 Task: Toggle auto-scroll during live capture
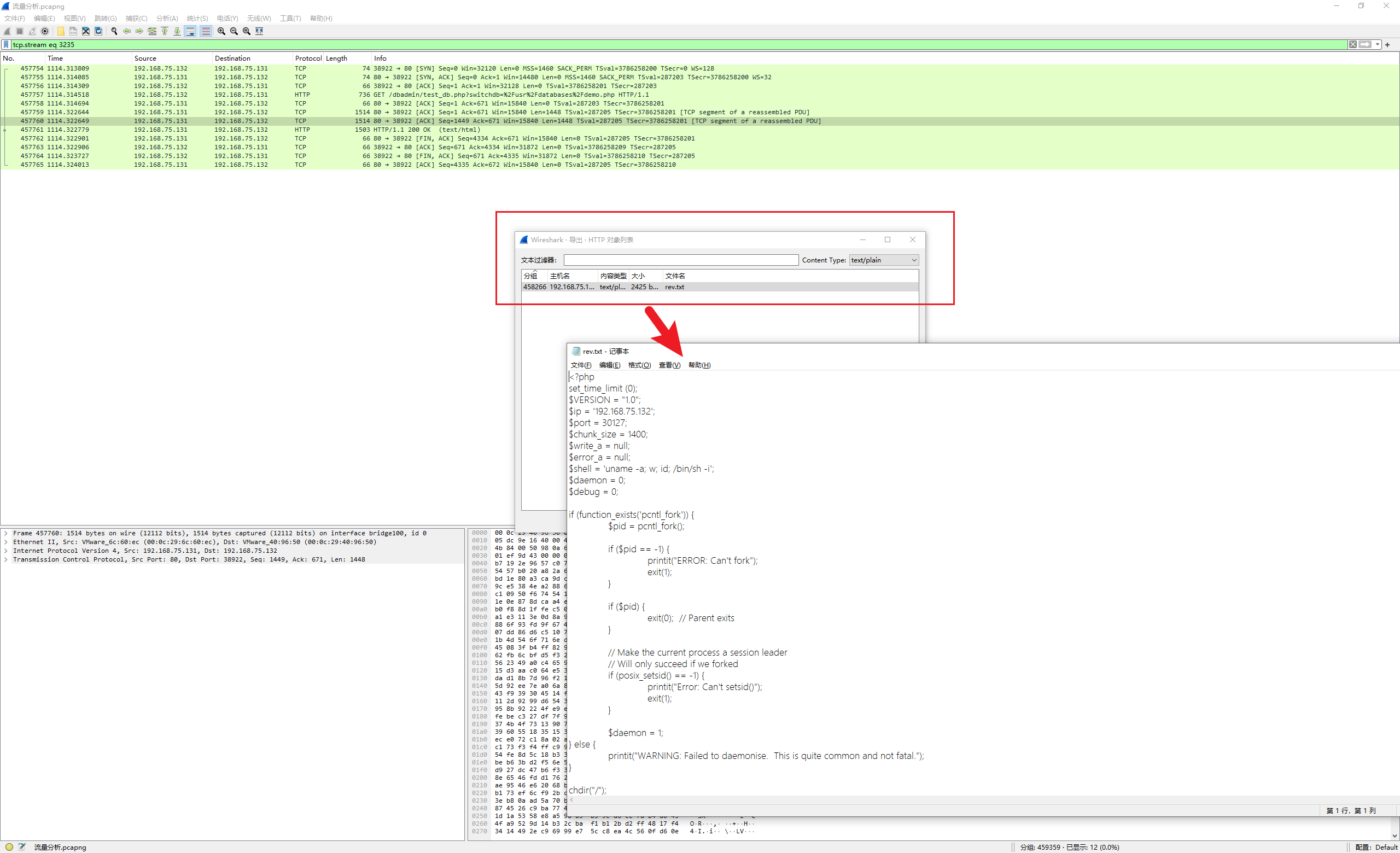(190, 31)
